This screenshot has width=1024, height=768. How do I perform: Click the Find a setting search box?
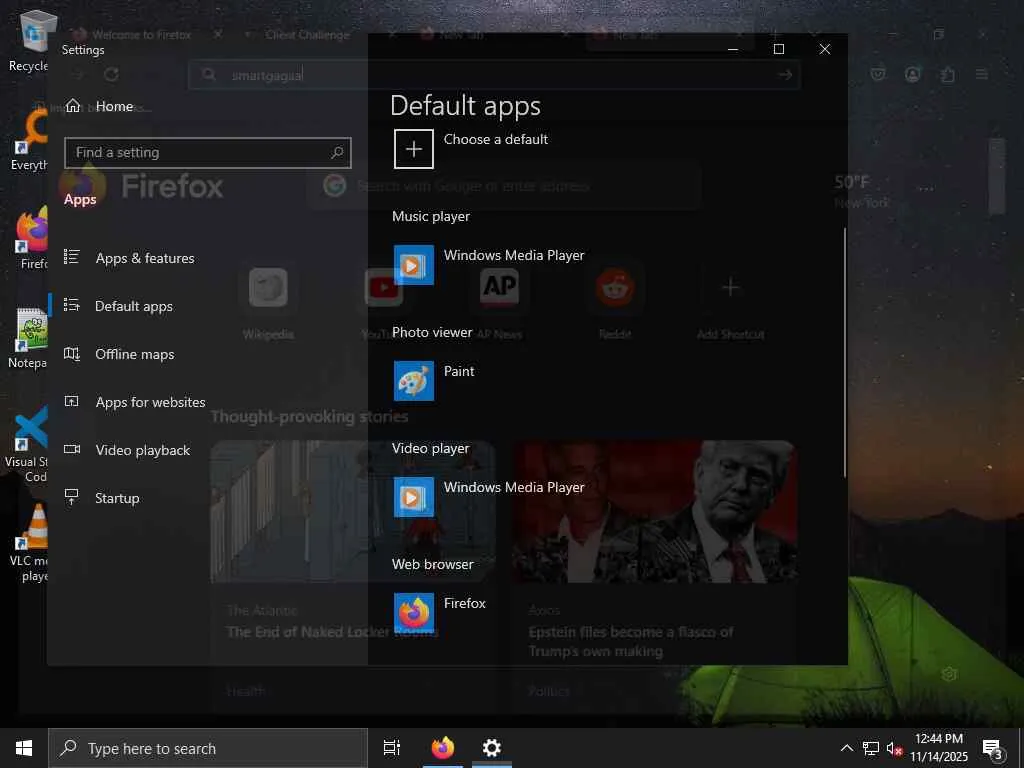[208, 153]
